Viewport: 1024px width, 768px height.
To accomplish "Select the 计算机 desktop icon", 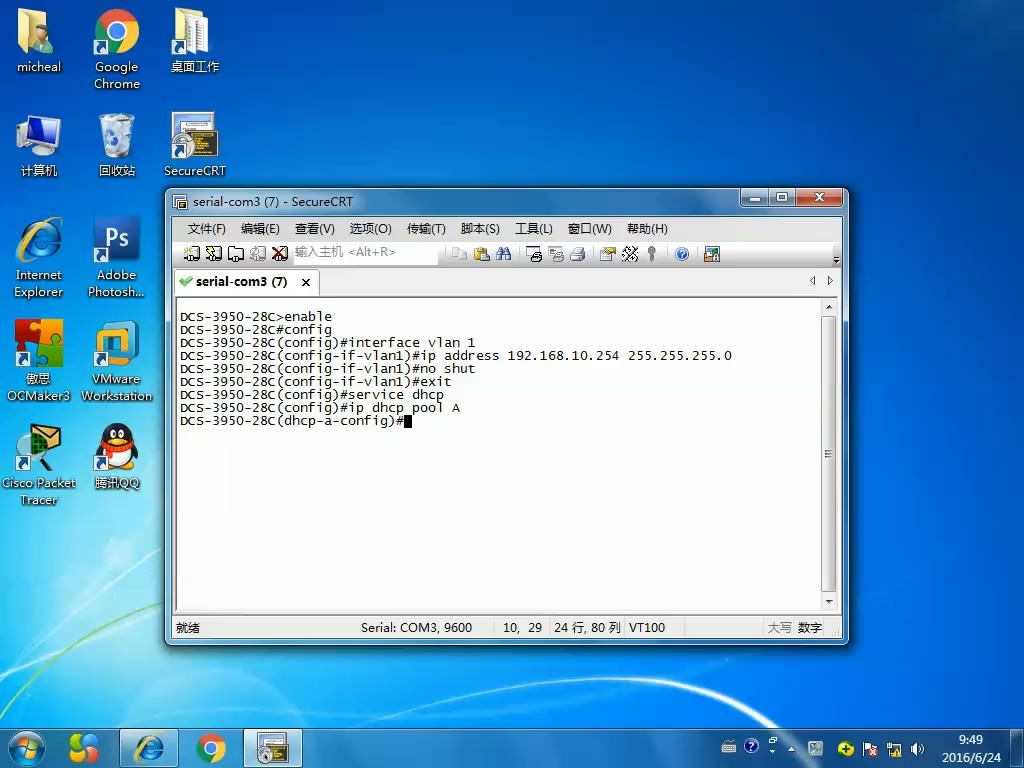I will [x=39, y=145].
